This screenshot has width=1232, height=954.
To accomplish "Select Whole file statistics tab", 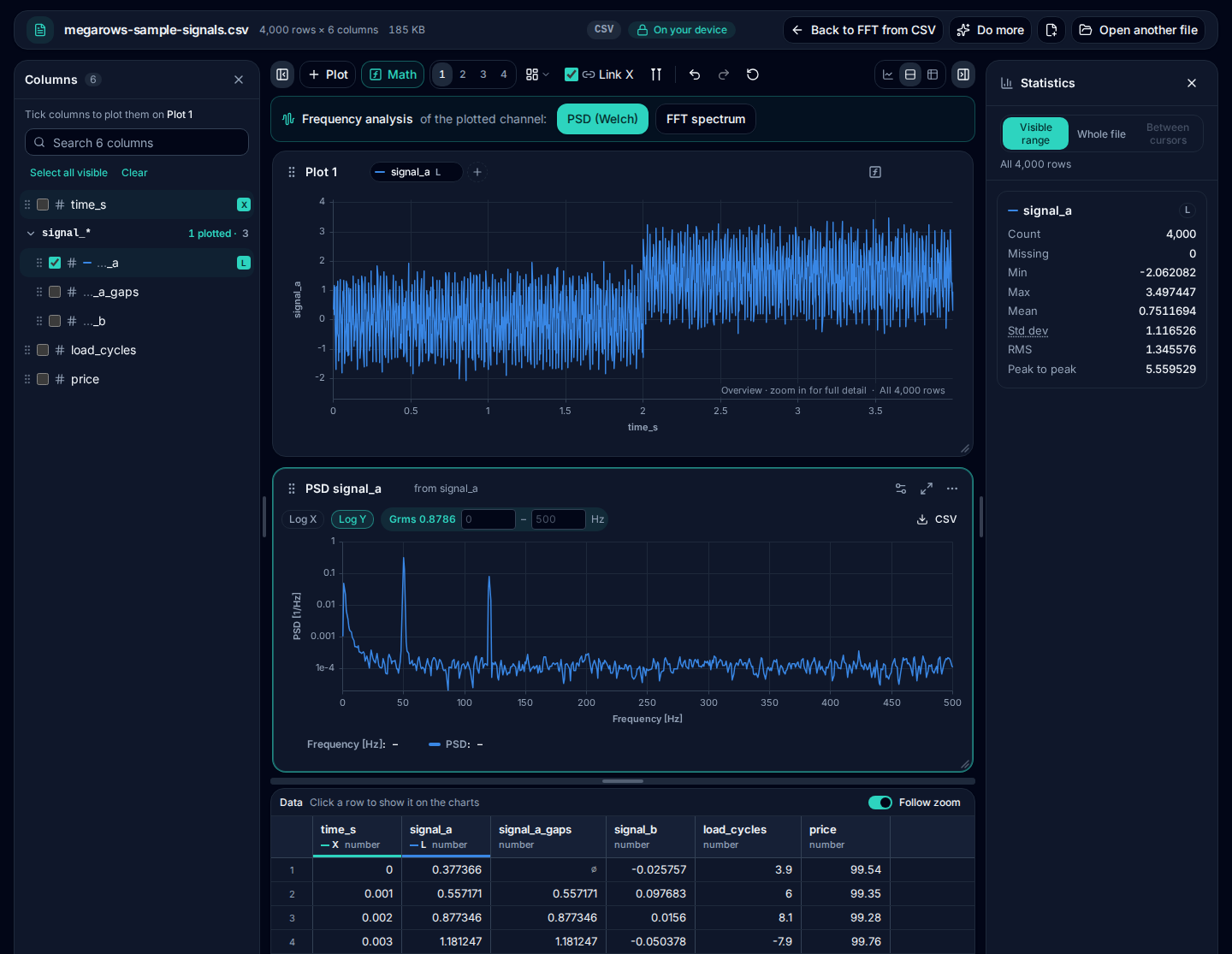I will coord(1101,134).
